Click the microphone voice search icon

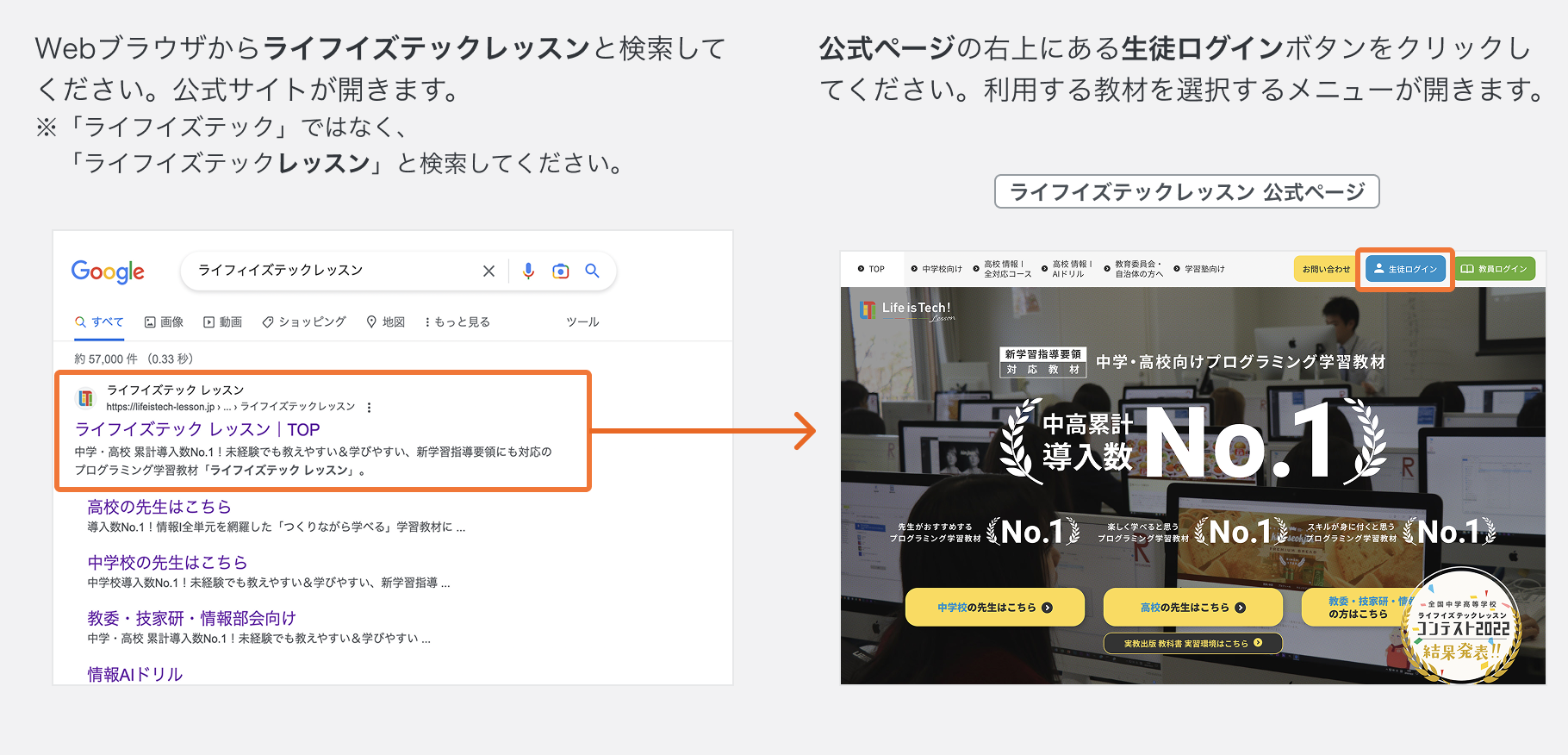528,271
